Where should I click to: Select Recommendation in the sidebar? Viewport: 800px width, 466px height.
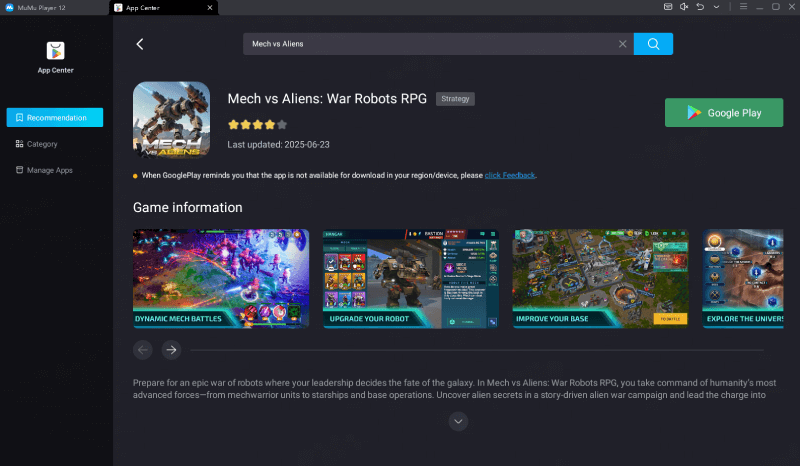tap(55, 117)
